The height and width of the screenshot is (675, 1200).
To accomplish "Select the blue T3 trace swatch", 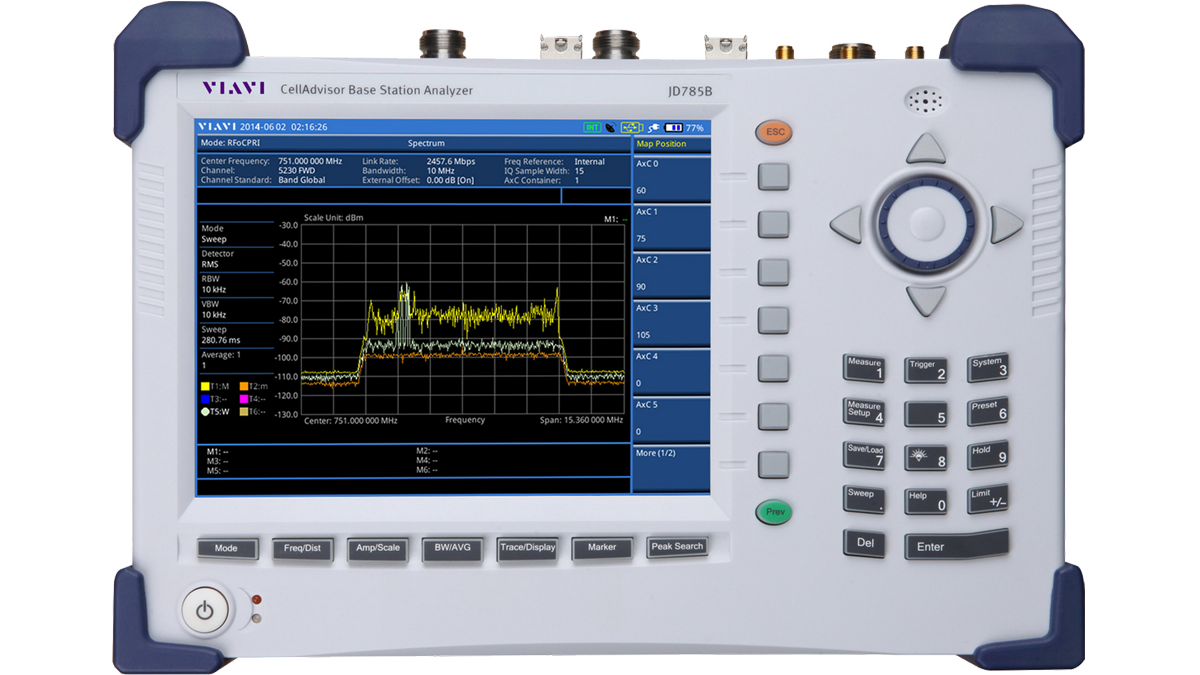I will pyautogui.click(x=206, y=398).
